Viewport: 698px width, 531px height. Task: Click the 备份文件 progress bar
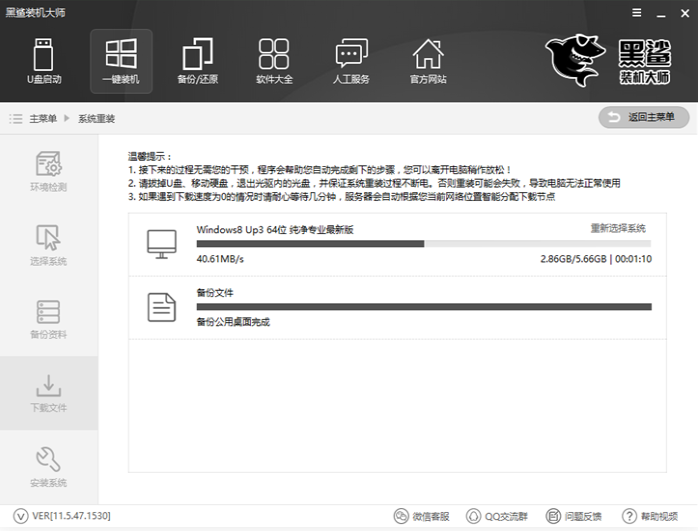(x=424, y=307)
